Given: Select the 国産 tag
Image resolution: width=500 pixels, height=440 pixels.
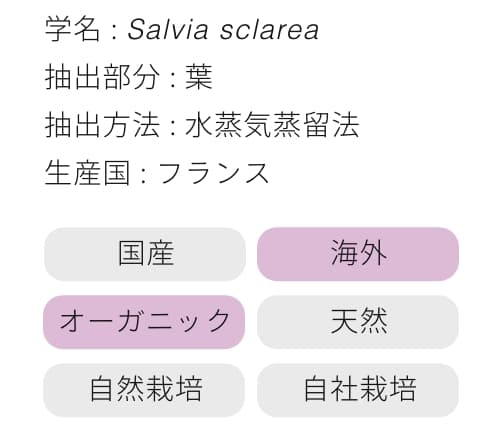Looking at the screenshot, I should (145, 254).
